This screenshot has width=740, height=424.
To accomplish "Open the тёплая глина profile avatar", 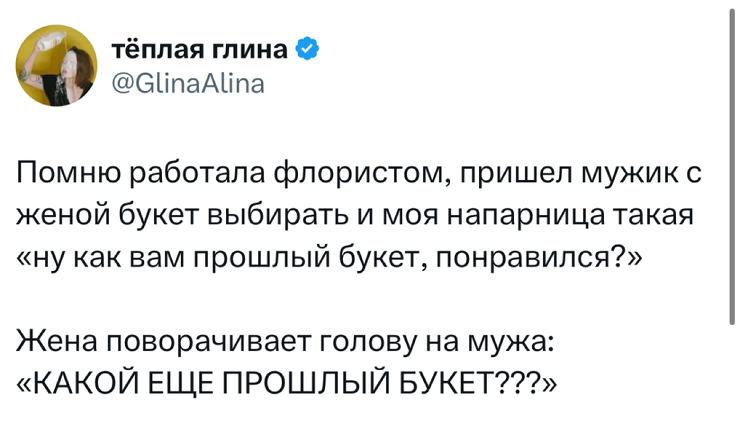I will tap(57, 66).
